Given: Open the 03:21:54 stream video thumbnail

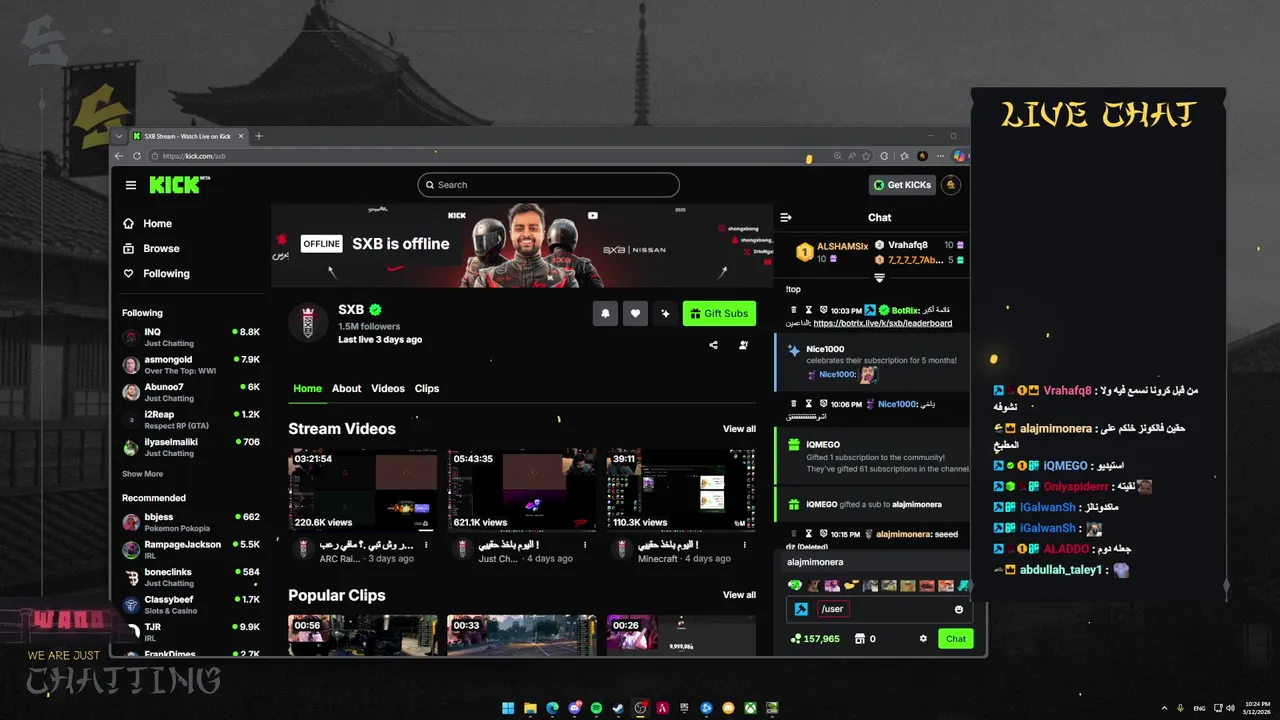Looking at the screenshot, I should 363,489.
